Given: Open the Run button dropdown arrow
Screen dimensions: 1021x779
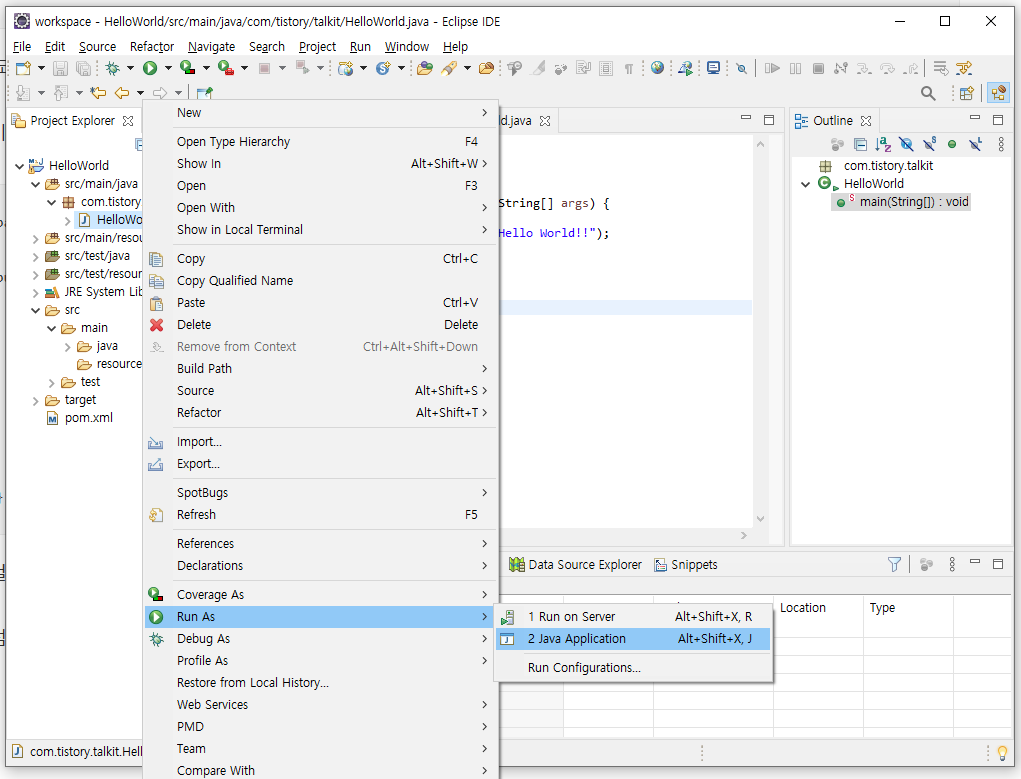Looking at the screenshot, I should [167, 68].
